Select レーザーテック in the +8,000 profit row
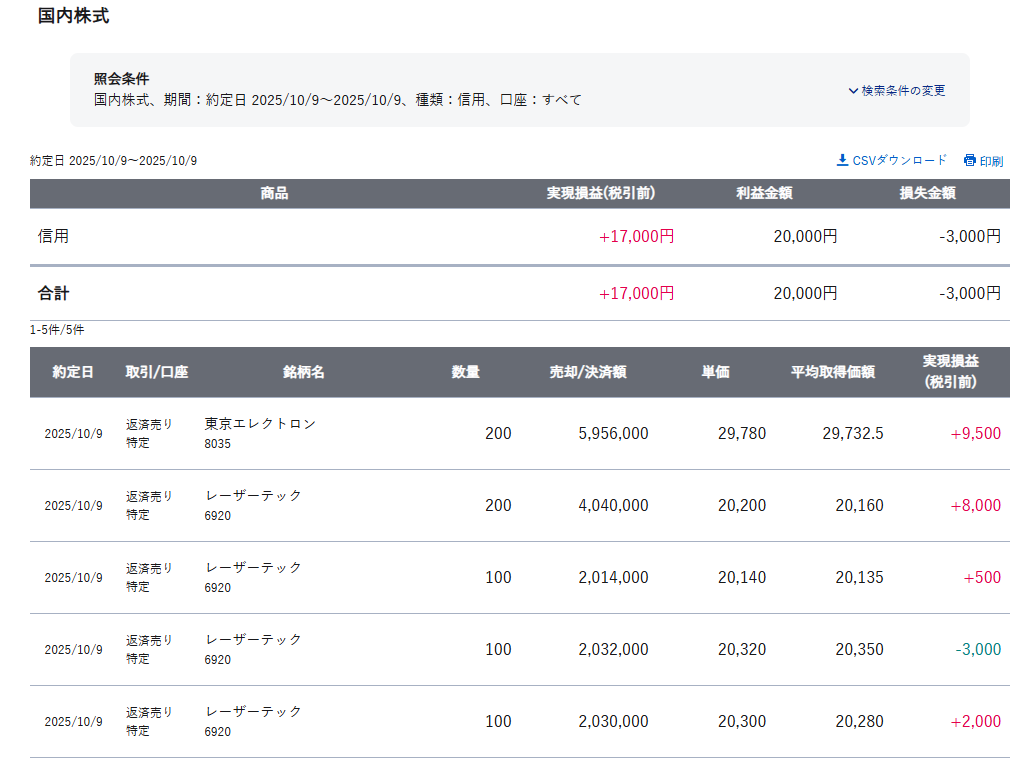Screen dimensions: 1023x762 coord(253,496)
